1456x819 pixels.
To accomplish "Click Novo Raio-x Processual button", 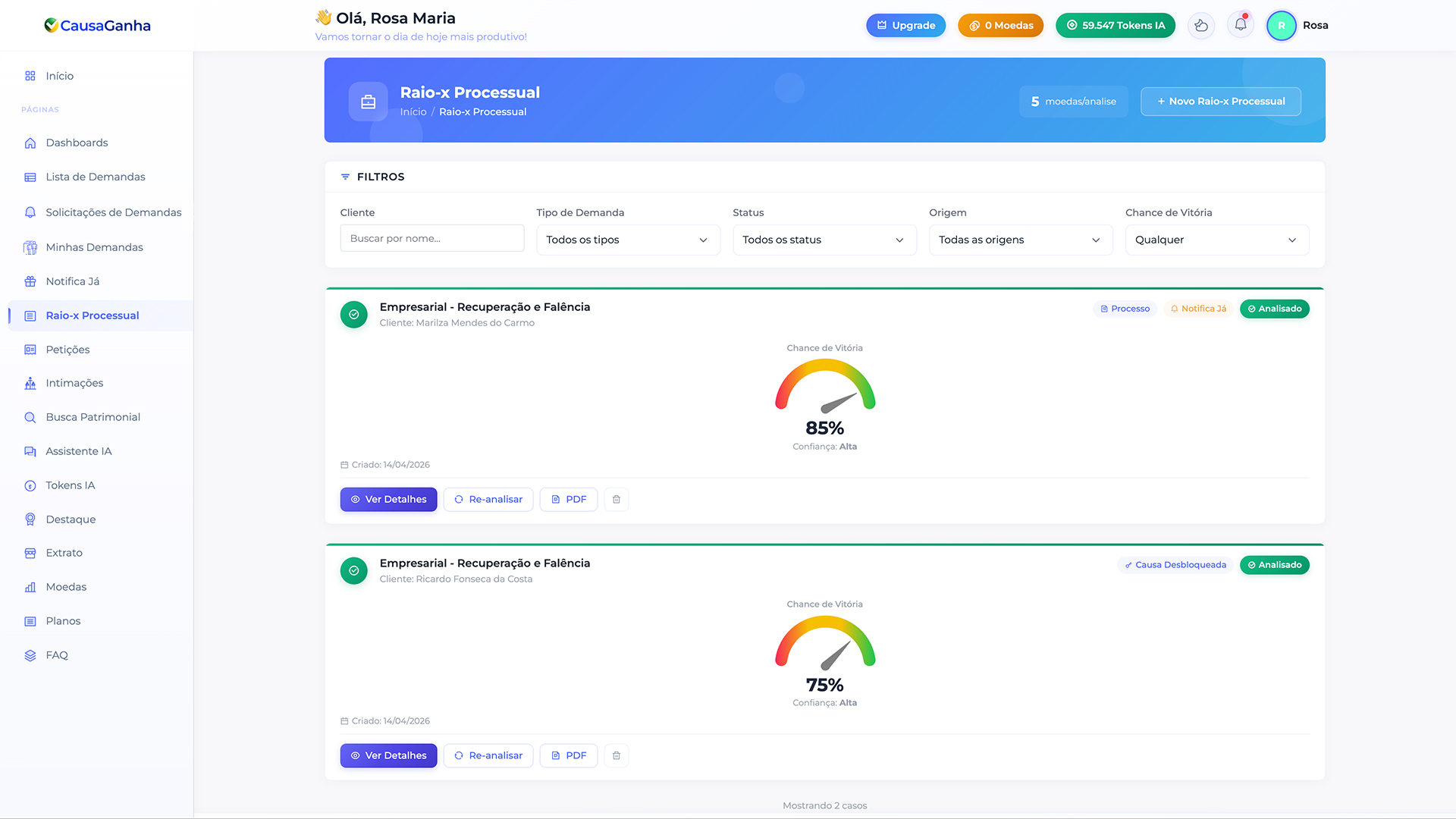I will click(x=1221, y=101).
